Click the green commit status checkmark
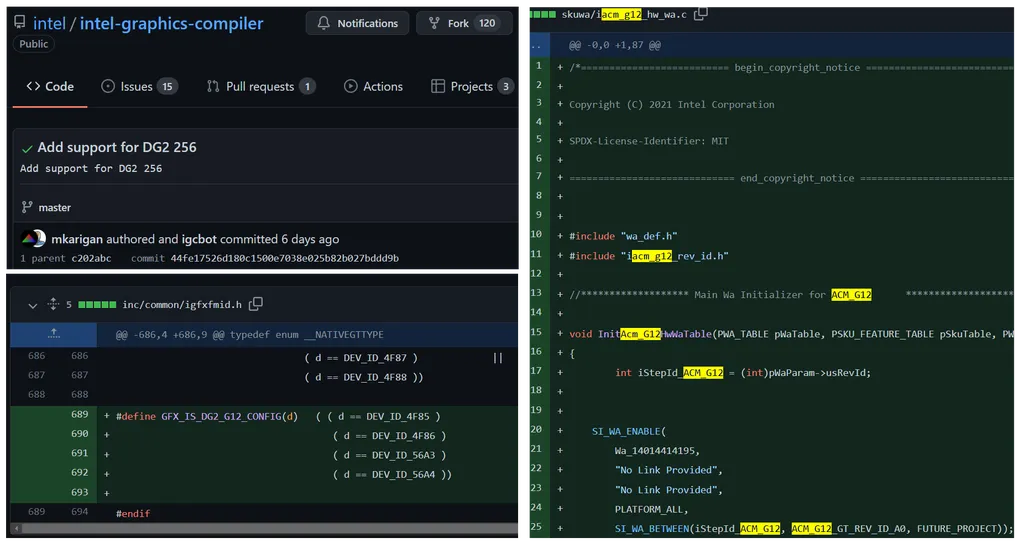The image size is (1024, 543). (x=27, y=148)
